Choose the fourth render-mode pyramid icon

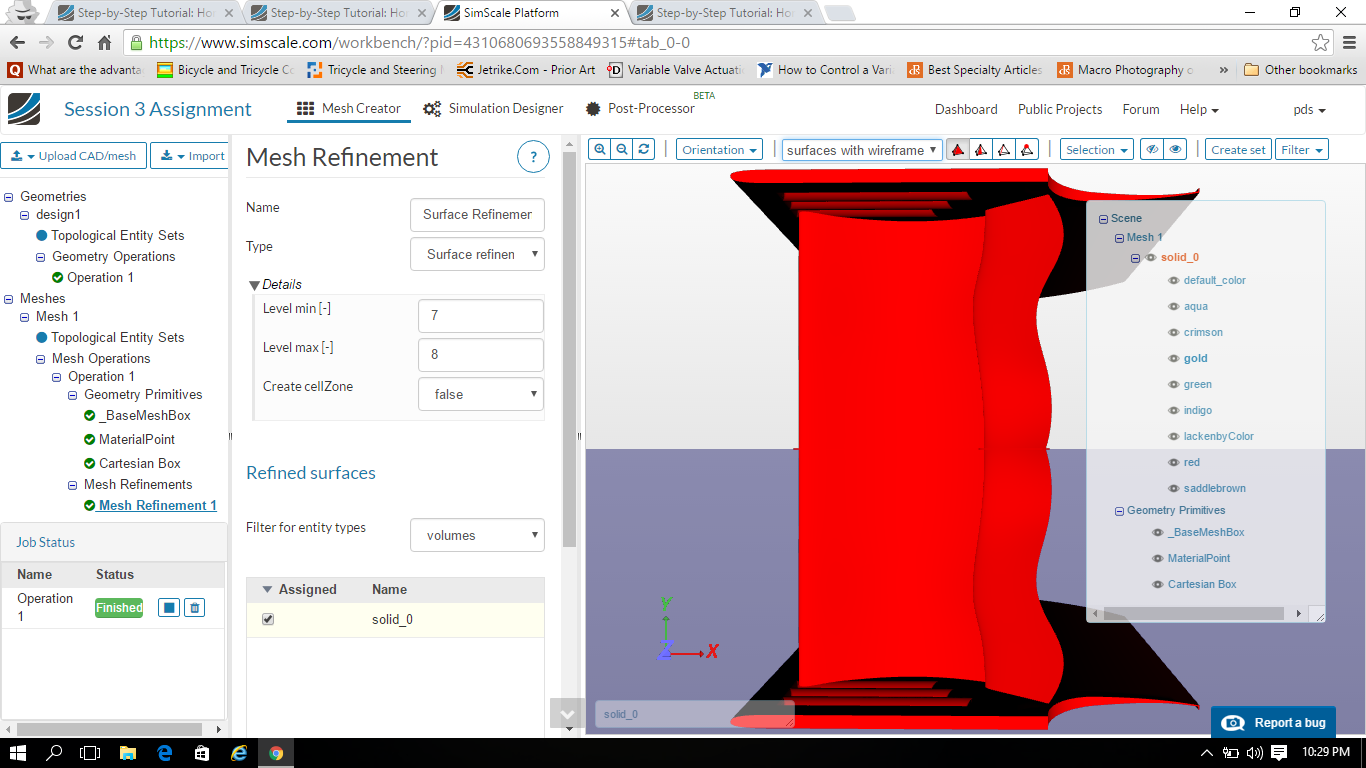pos(1027,150)
